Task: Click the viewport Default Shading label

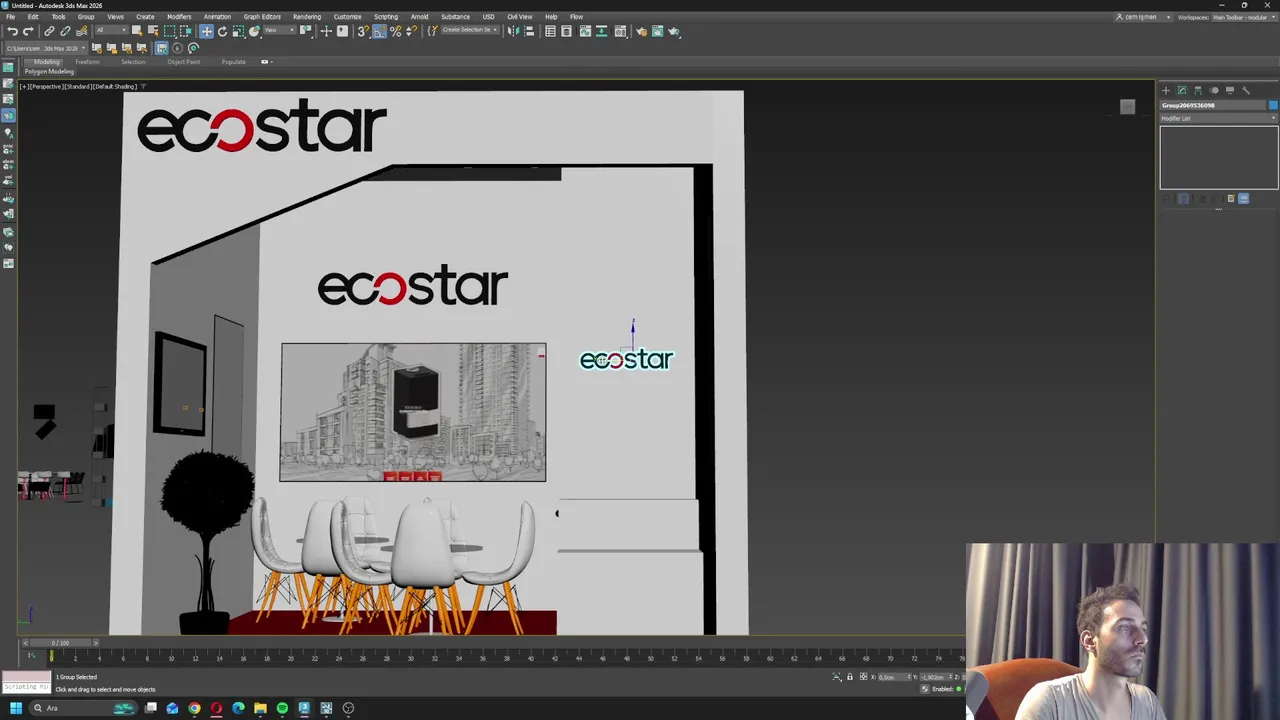Action: pyautogui.click(x=117, y=86)
